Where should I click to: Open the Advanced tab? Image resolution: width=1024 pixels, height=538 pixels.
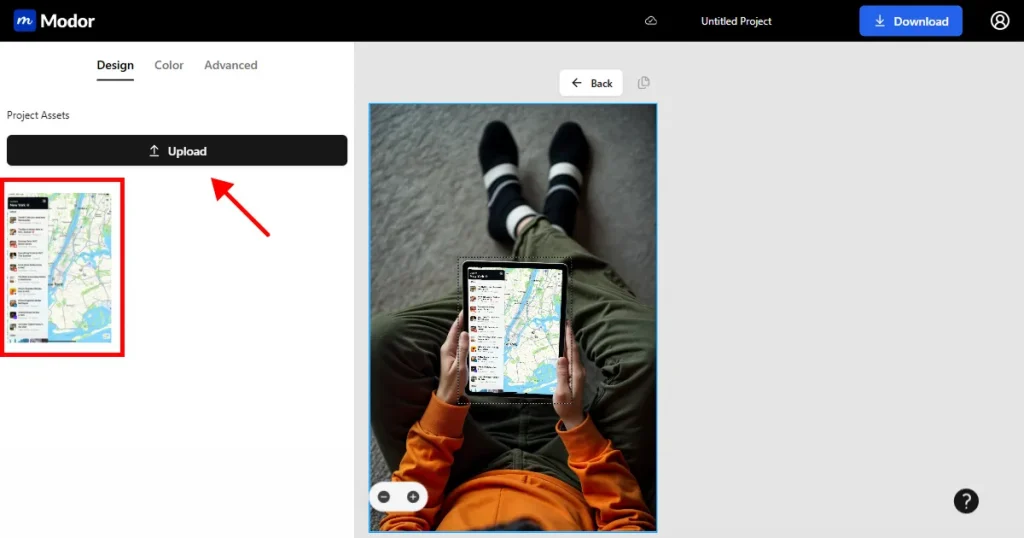coord(231,65)
